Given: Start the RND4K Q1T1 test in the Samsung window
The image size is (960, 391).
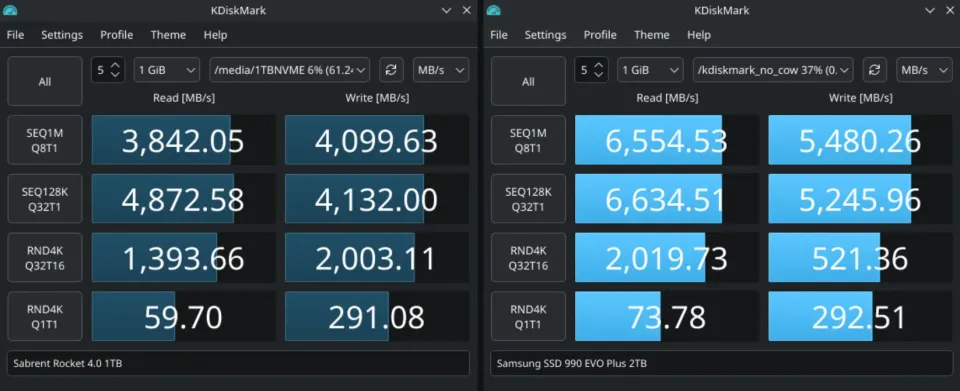Looking at the screenshot, I should 528,316.
